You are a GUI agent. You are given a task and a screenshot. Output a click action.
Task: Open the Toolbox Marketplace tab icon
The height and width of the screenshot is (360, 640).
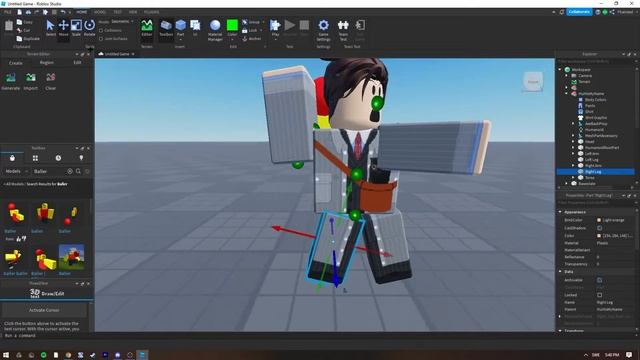12,158
